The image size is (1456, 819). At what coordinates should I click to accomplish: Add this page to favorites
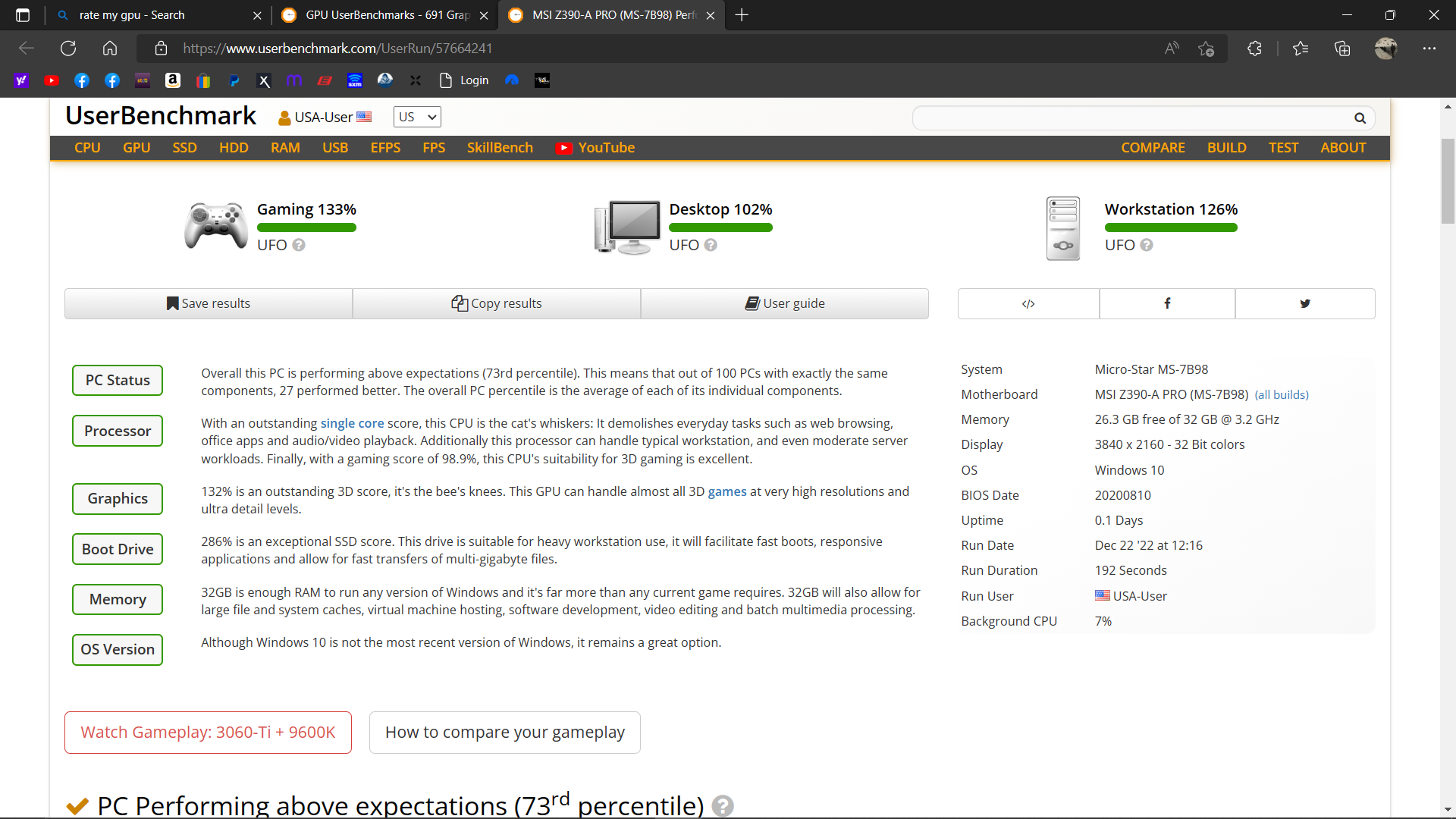(x=1206, y=49)
